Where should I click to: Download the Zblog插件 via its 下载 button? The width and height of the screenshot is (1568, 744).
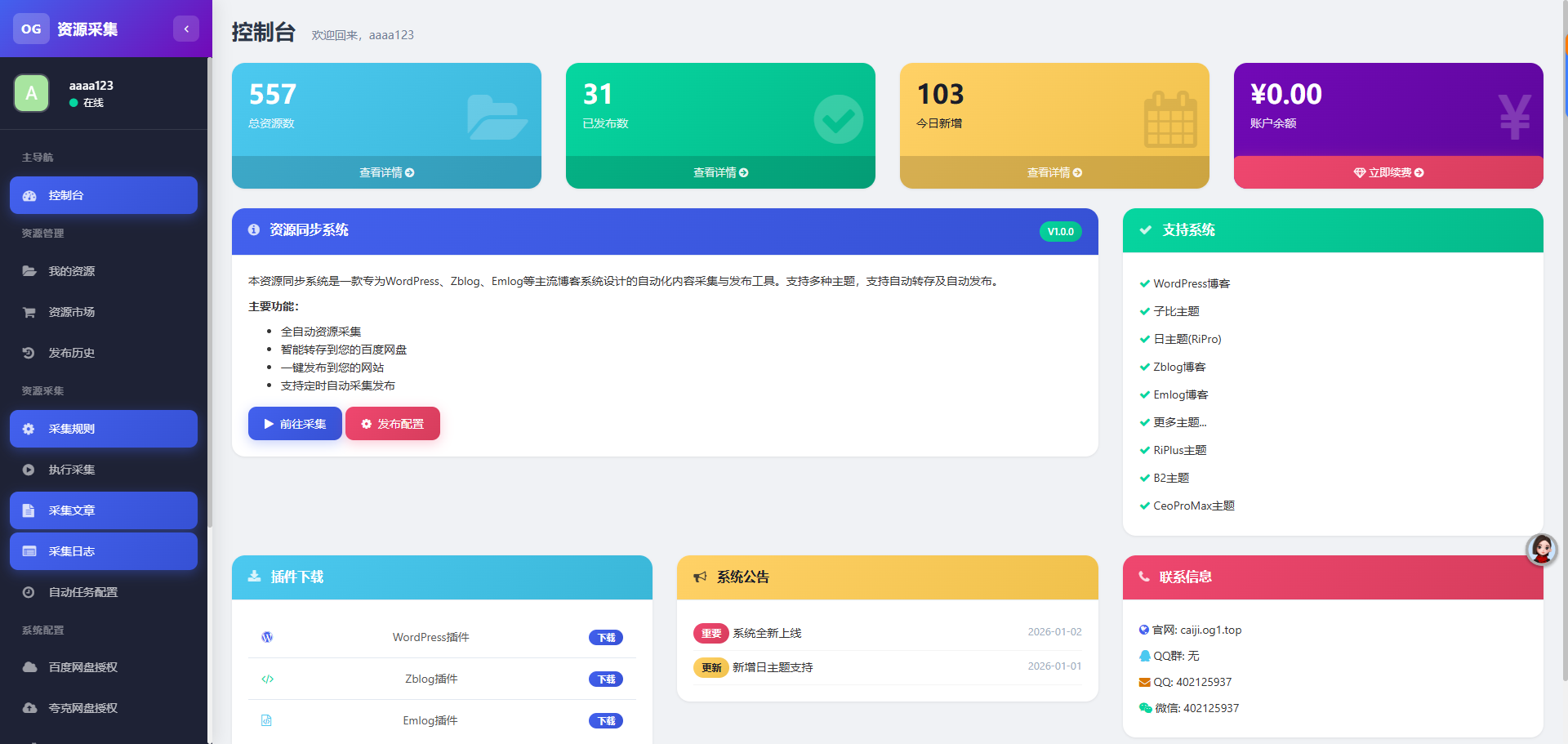605,679
